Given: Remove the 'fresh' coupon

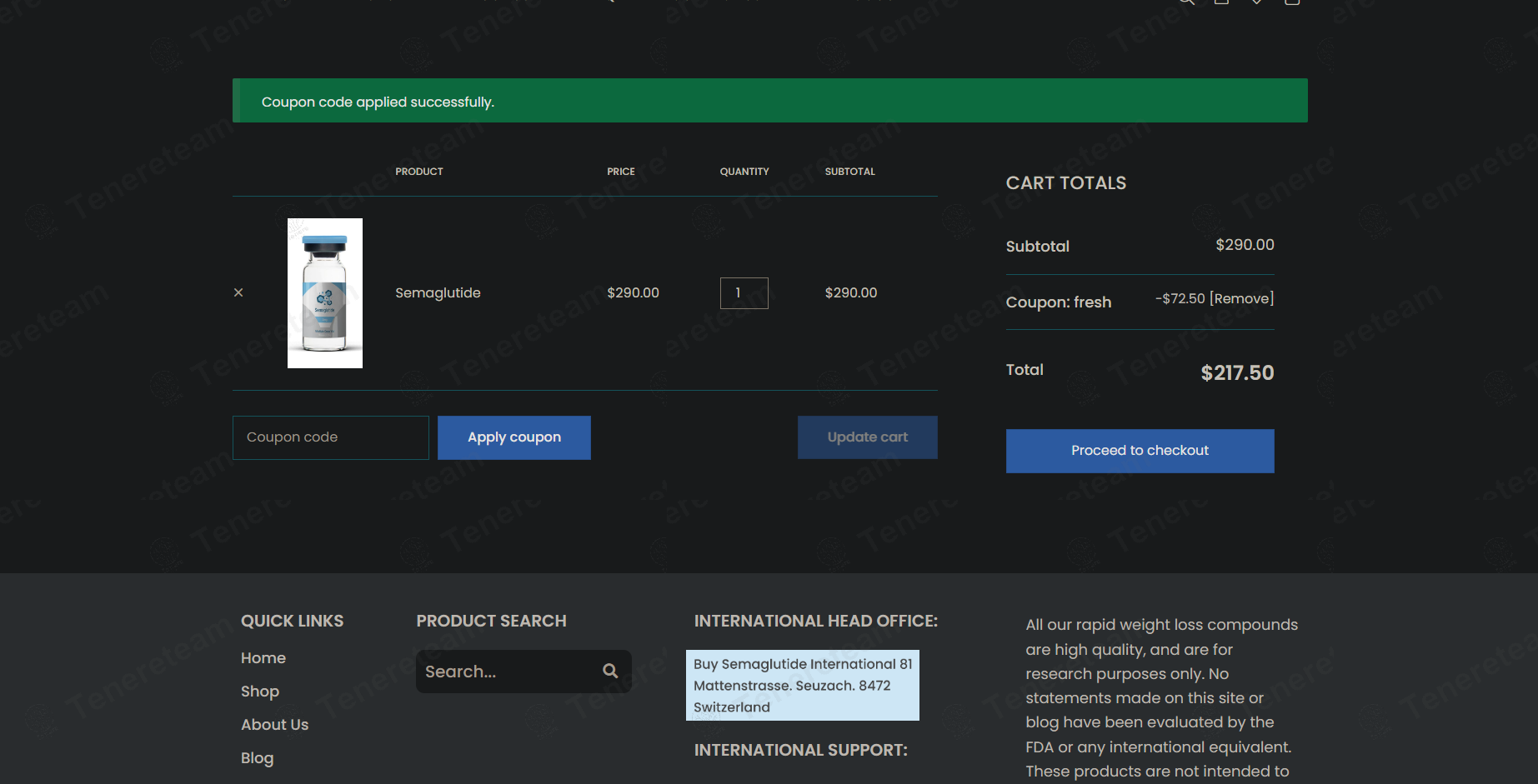Looking at the screenshot, I should (1241, 299).
